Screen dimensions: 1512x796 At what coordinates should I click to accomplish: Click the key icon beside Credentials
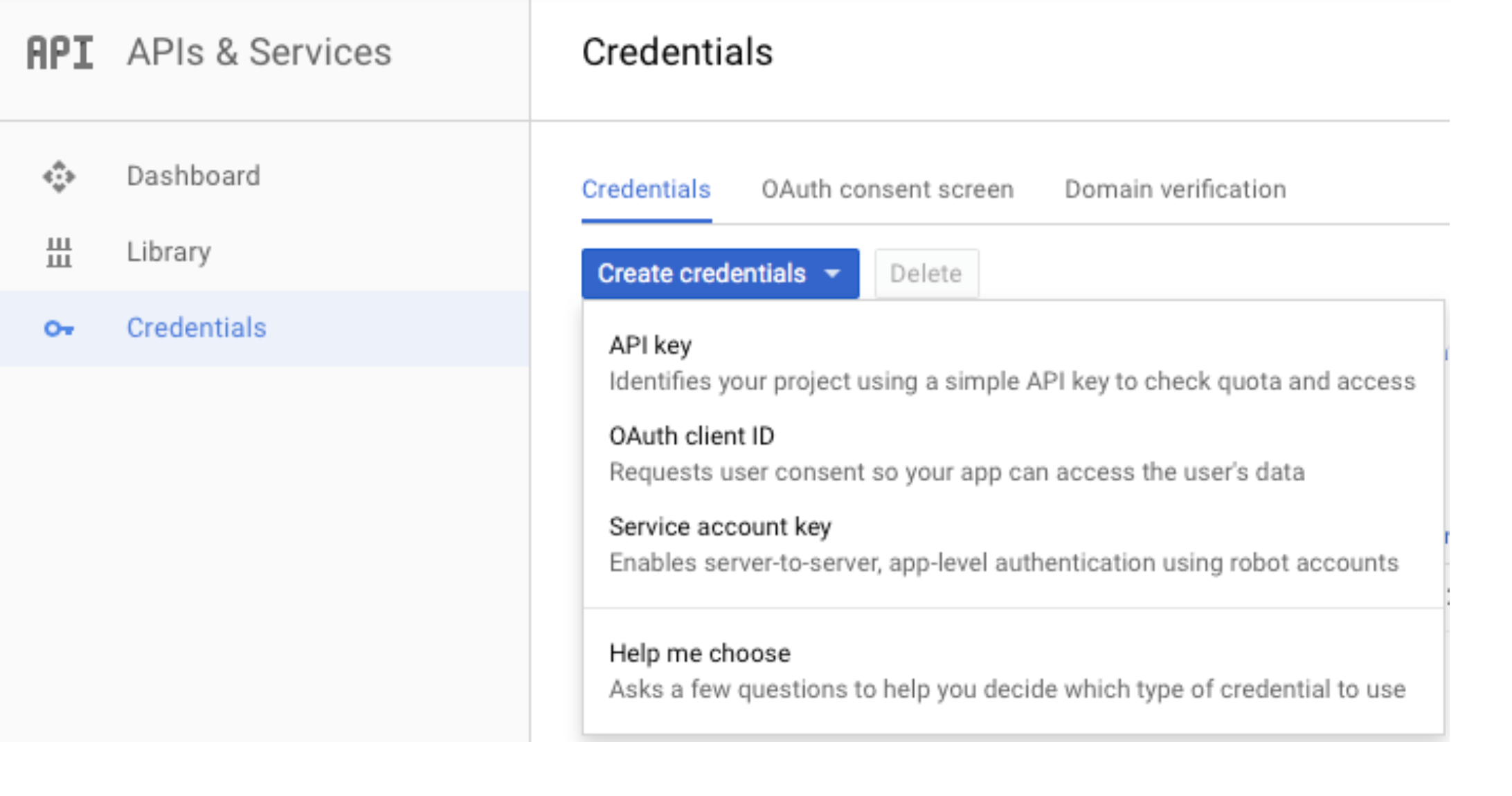point(60,328)
